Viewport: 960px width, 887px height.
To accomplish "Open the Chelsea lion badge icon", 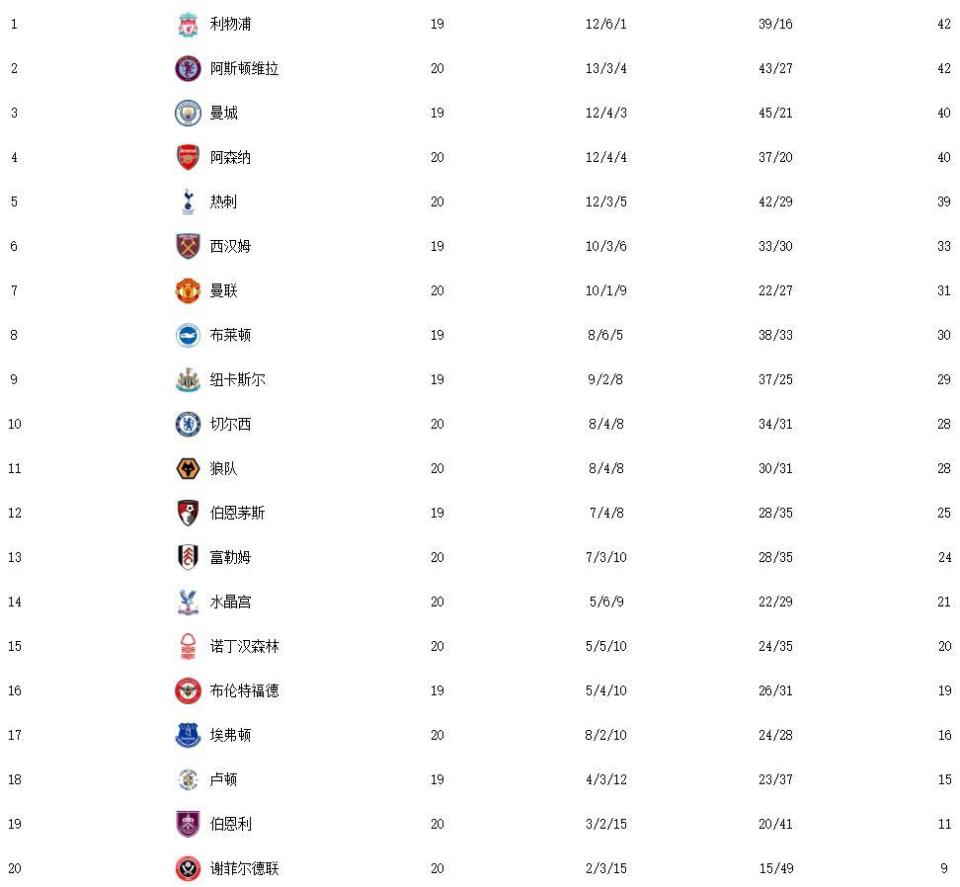I will [x=188, y=424].
